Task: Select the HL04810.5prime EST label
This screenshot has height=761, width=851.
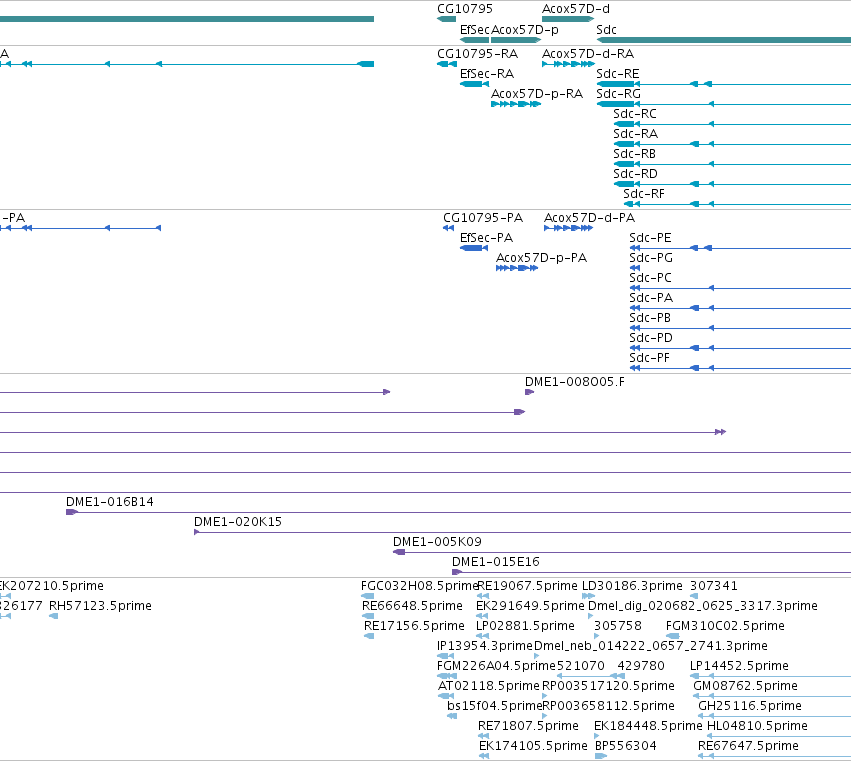Action: tap(757, 727)
